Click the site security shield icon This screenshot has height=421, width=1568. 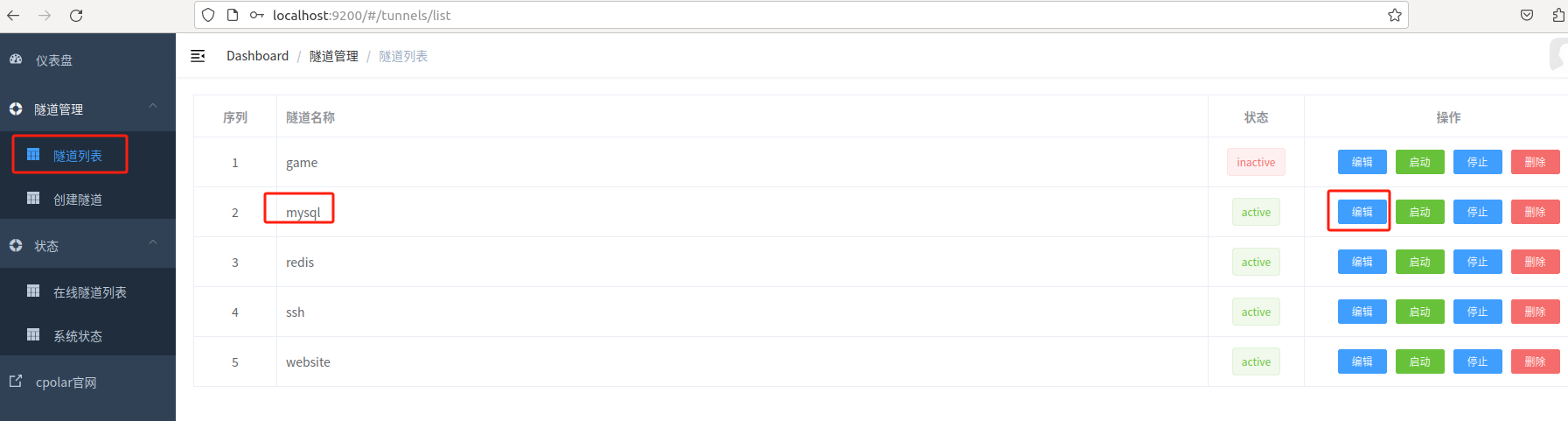208,15
